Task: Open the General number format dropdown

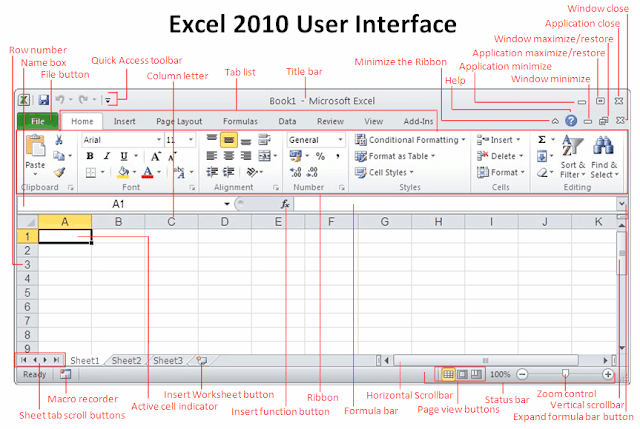Action: coord(340,140)
